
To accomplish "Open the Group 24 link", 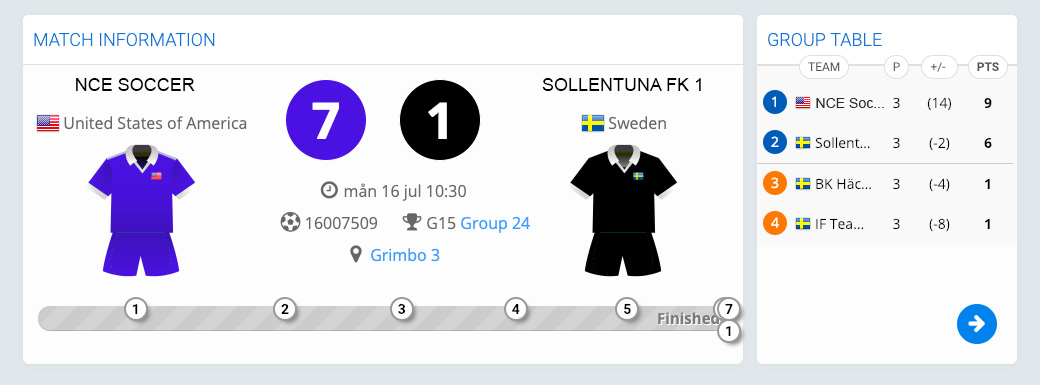I will [495, 223].
